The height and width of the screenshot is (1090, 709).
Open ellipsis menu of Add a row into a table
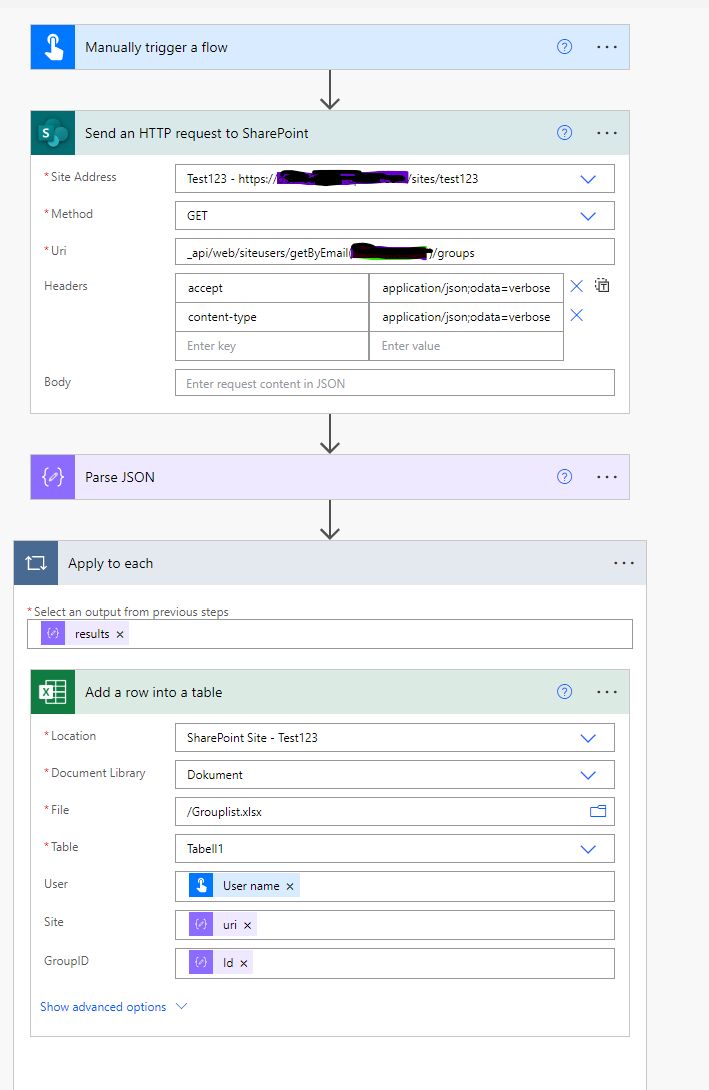point(607,692)
